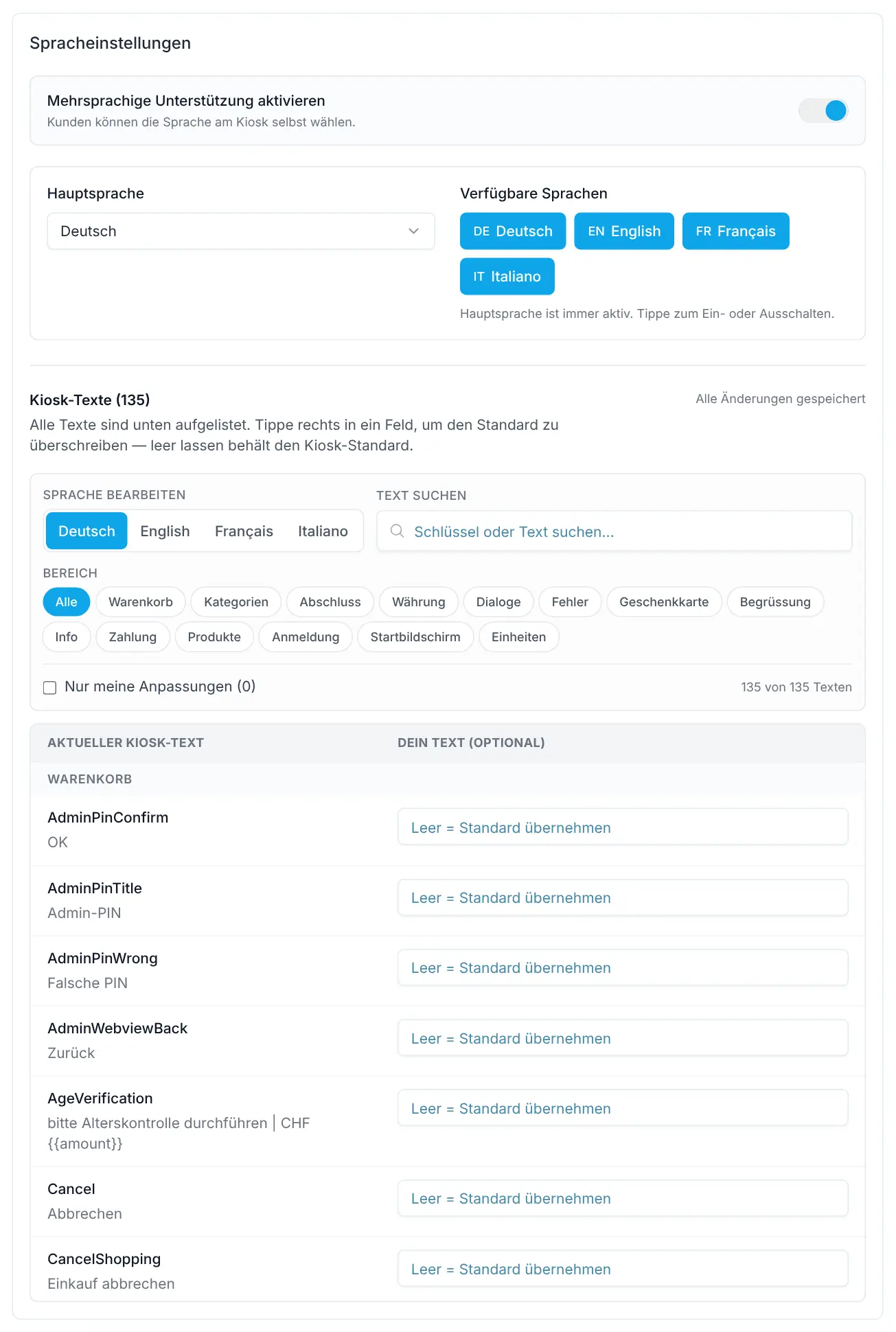
Task: Filter texts by Einheiten
Action: (519, 637)
